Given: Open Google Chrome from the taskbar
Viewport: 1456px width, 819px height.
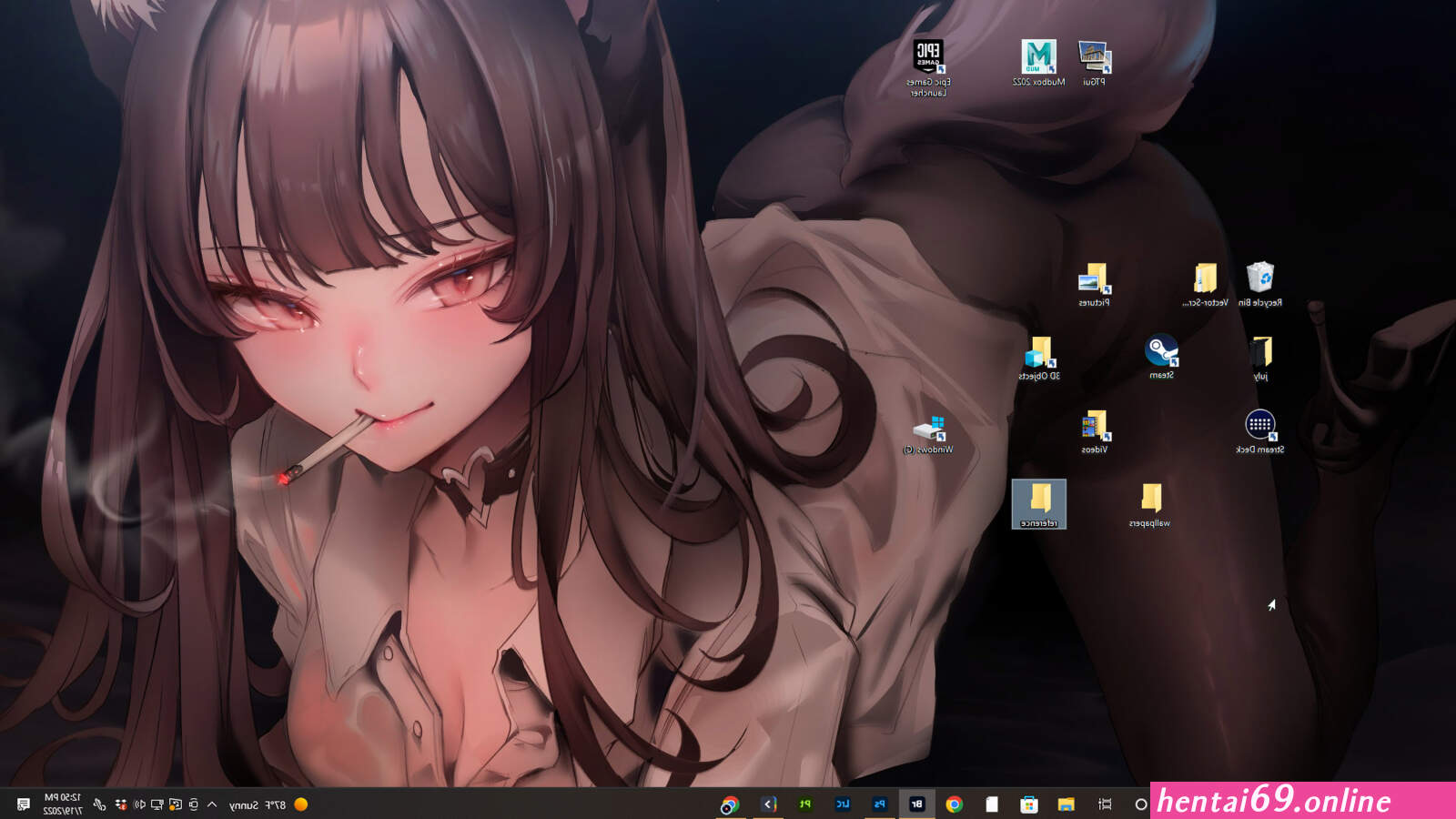Looking at the screenshot, I should 954,804.
